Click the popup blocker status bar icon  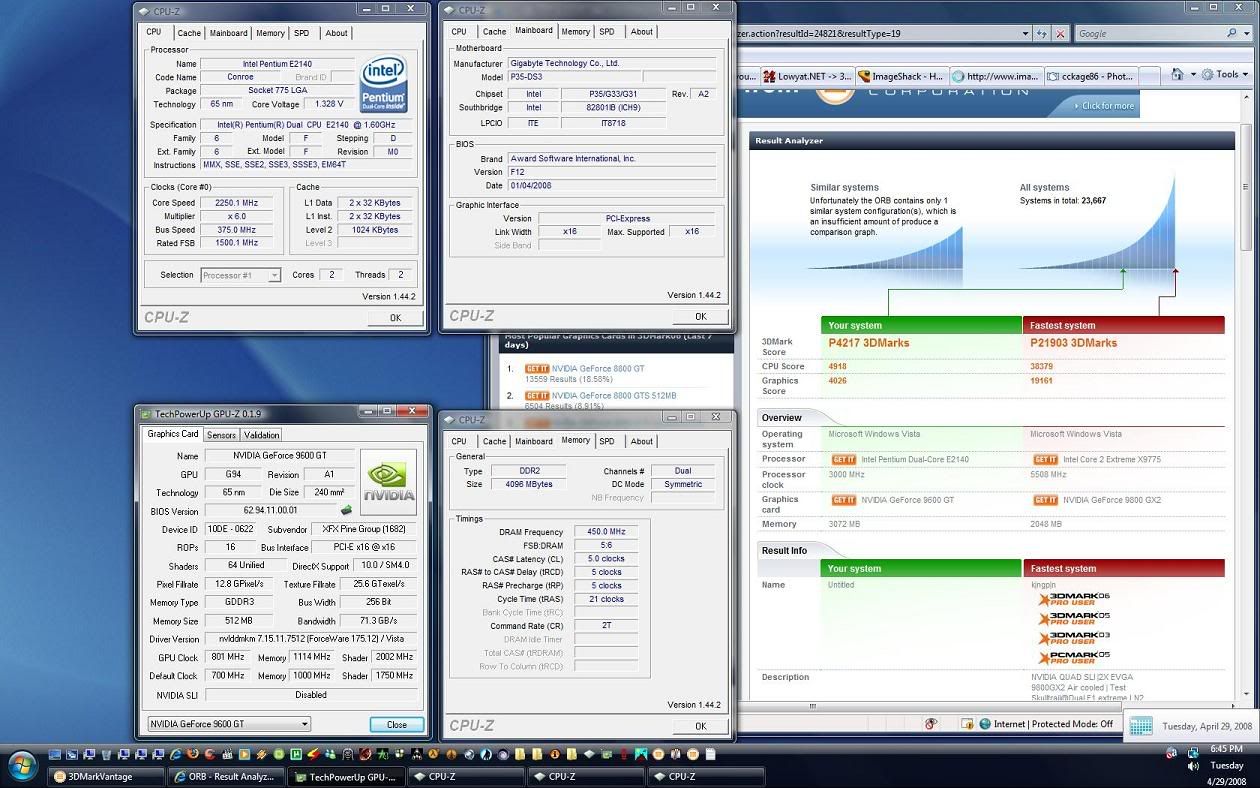coord(930,724)
